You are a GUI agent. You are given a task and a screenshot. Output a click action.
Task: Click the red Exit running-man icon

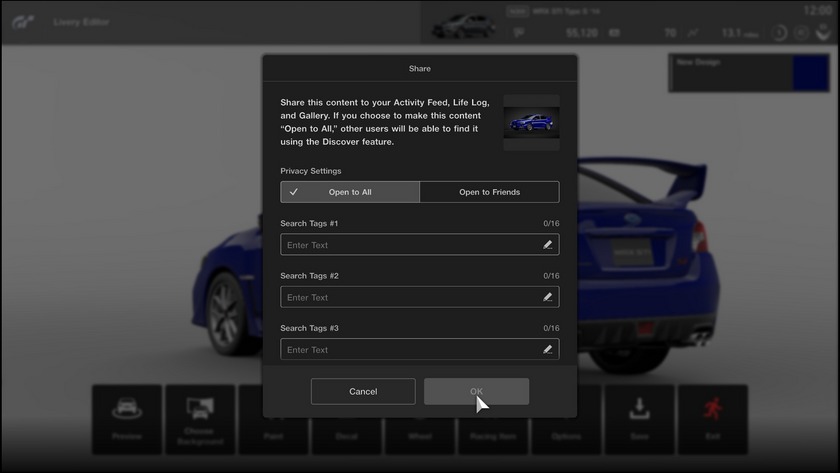(x=712, y=419)
